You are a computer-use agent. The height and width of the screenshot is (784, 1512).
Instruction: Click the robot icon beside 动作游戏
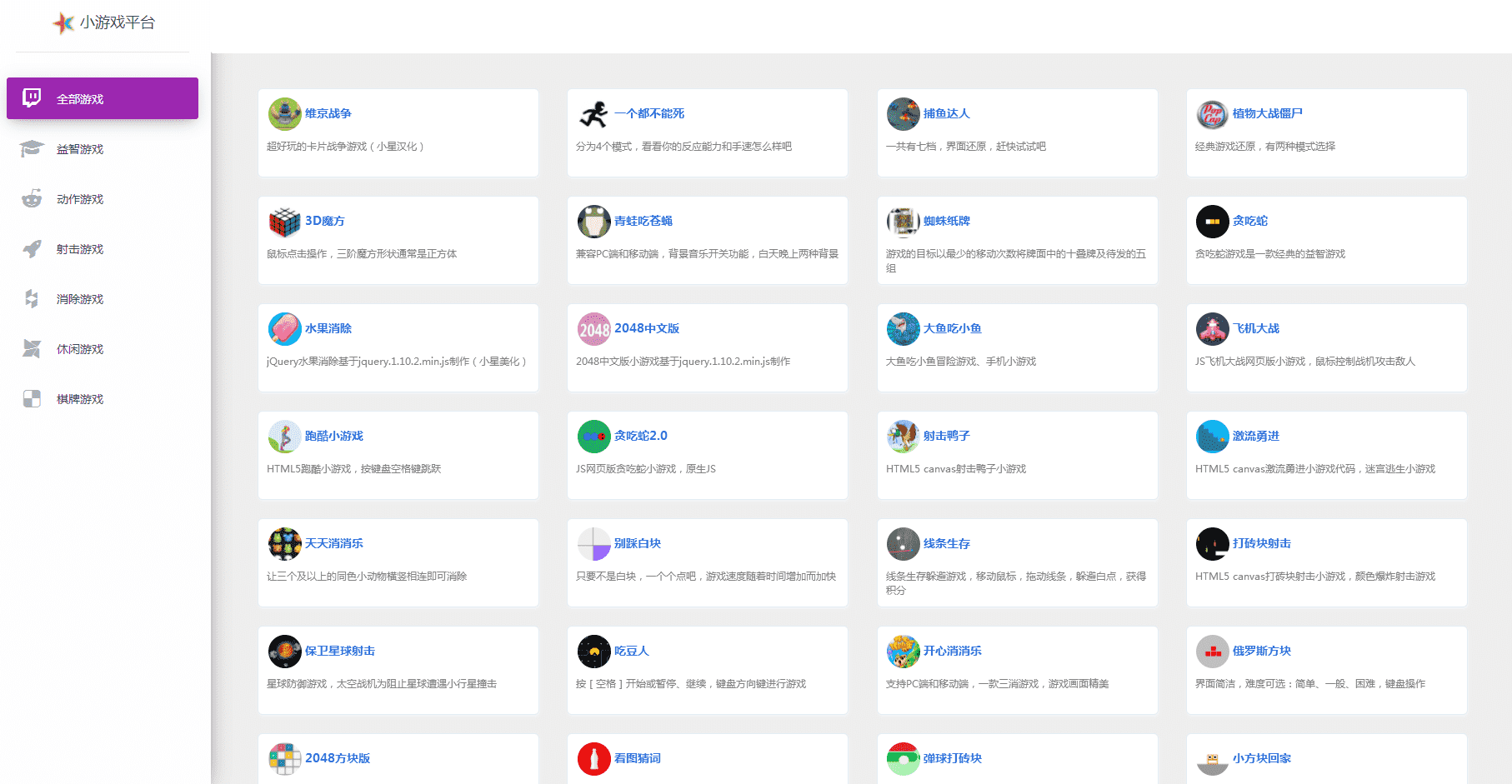(x=32, y=198)
